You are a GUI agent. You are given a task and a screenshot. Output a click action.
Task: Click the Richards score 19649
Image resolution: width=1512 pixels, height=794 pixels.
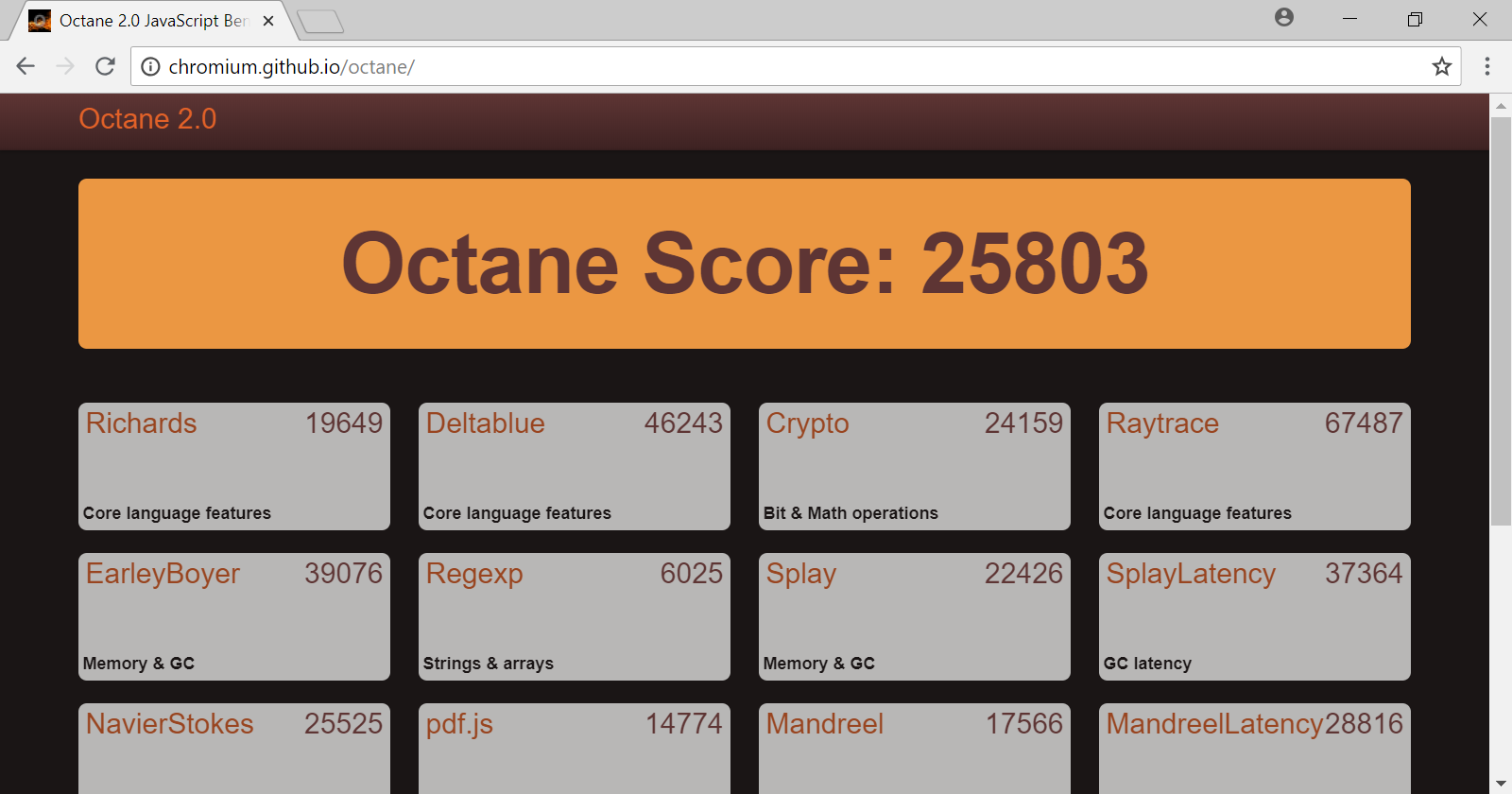(344, 423)
